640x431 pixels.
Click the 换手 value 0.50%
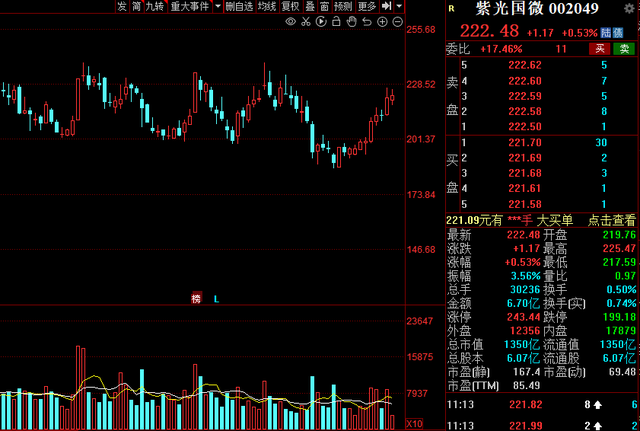621,290
